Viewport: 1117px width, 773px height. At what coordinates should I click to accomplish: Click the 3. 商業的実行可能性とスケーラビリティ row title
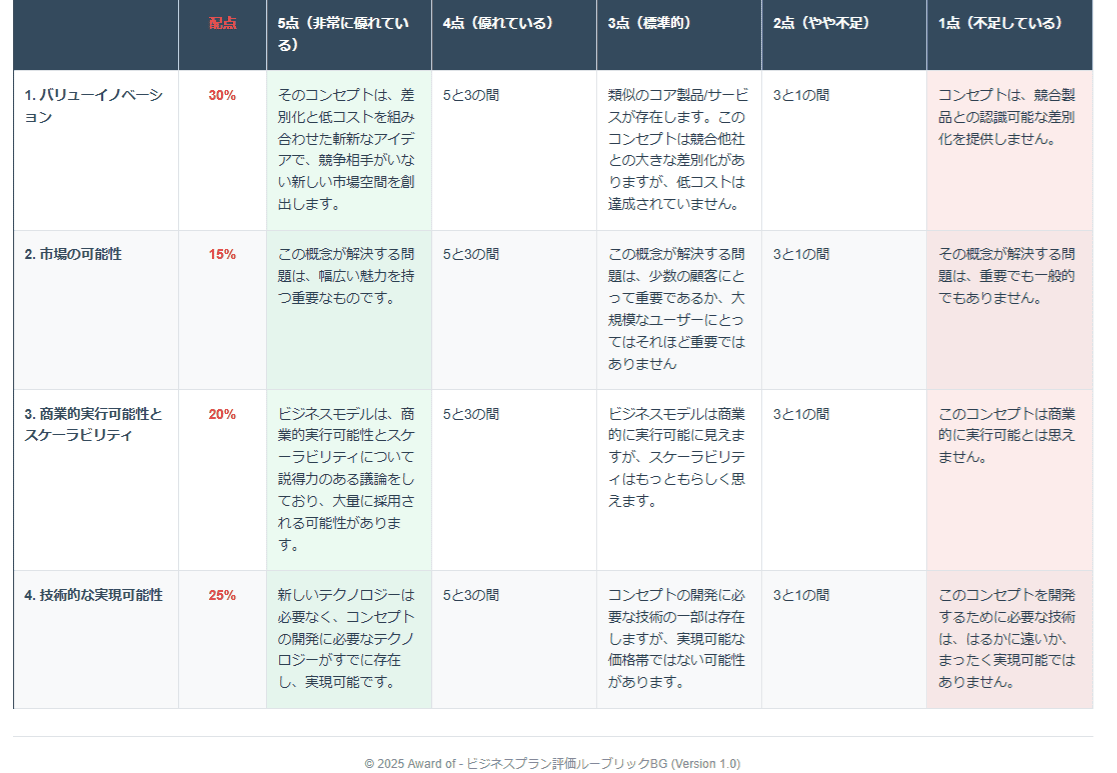pos(93,425)
